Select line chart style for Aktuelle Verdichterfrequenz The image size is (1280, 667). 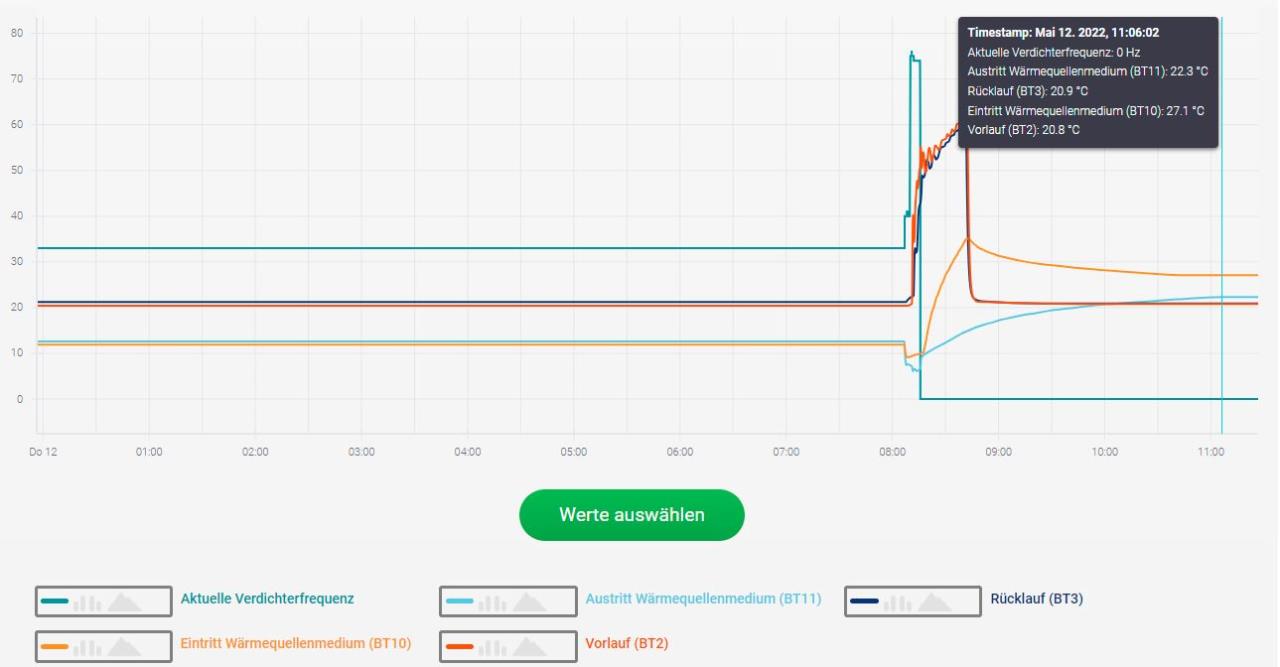coord(55,602)
